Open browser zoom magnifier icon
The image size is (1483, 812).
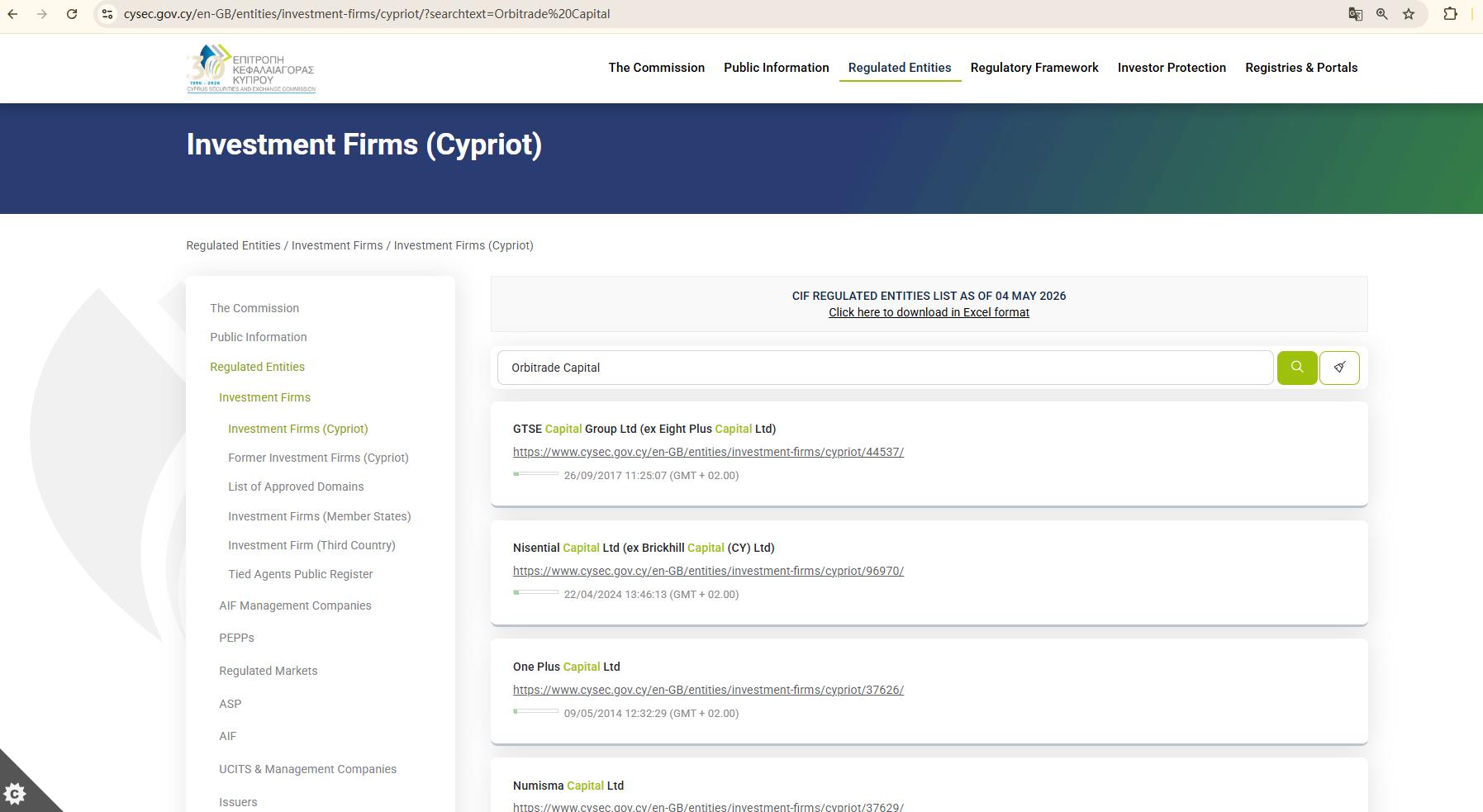pos(1381,14)
